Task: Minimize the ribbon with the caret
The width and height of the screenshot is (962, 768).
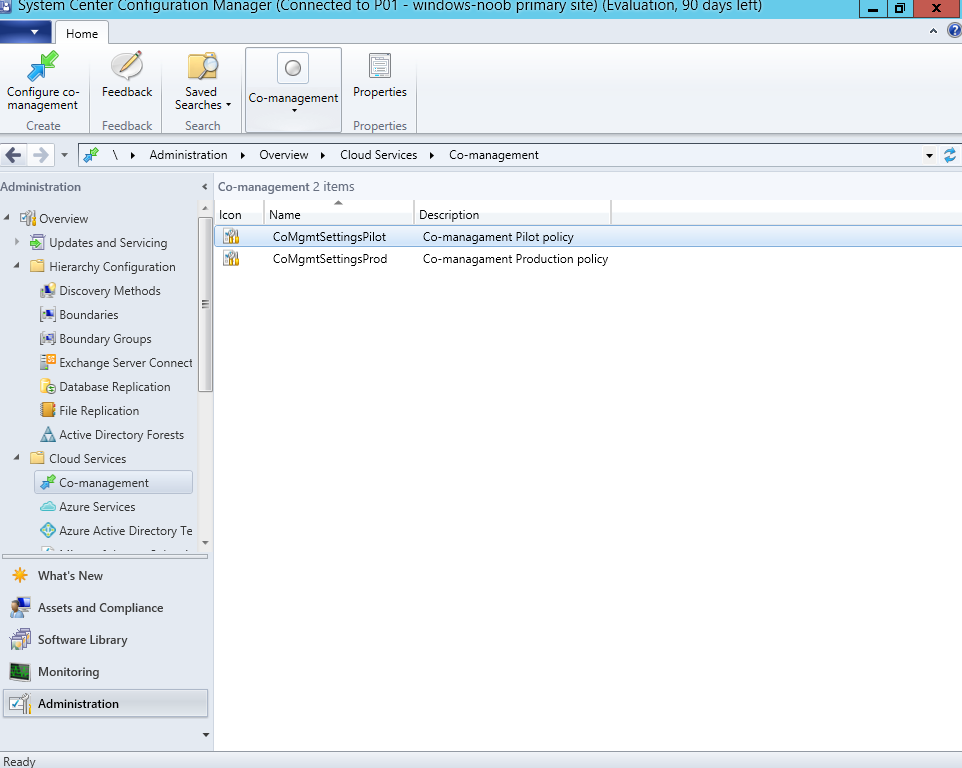Action: coord(933,31)
